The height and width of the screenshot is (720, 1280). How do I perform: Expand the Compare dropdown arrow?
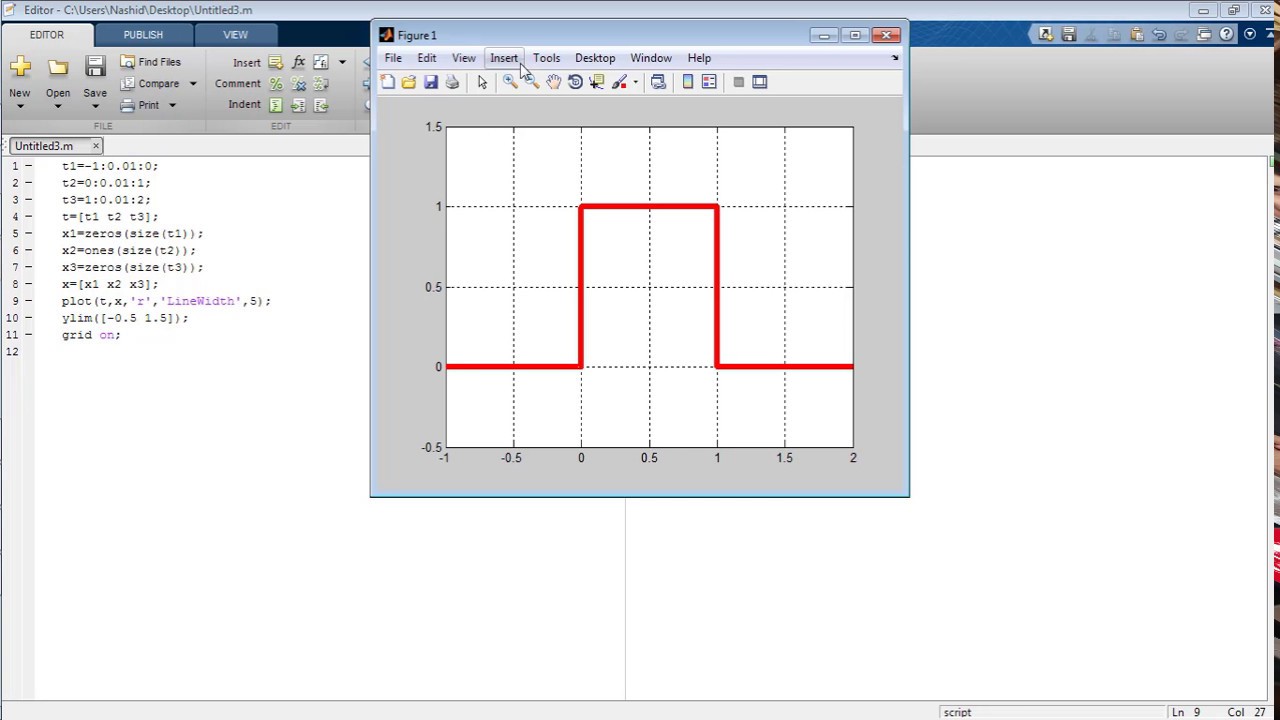click(193, 84)
